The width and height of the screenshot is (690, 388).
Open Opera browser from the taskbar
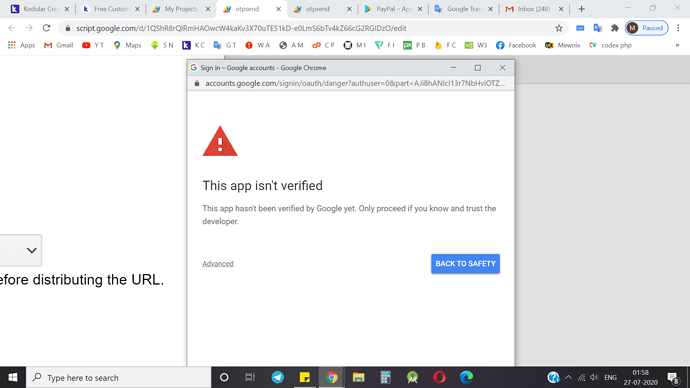pyautogui.click(x=439, y=377)
